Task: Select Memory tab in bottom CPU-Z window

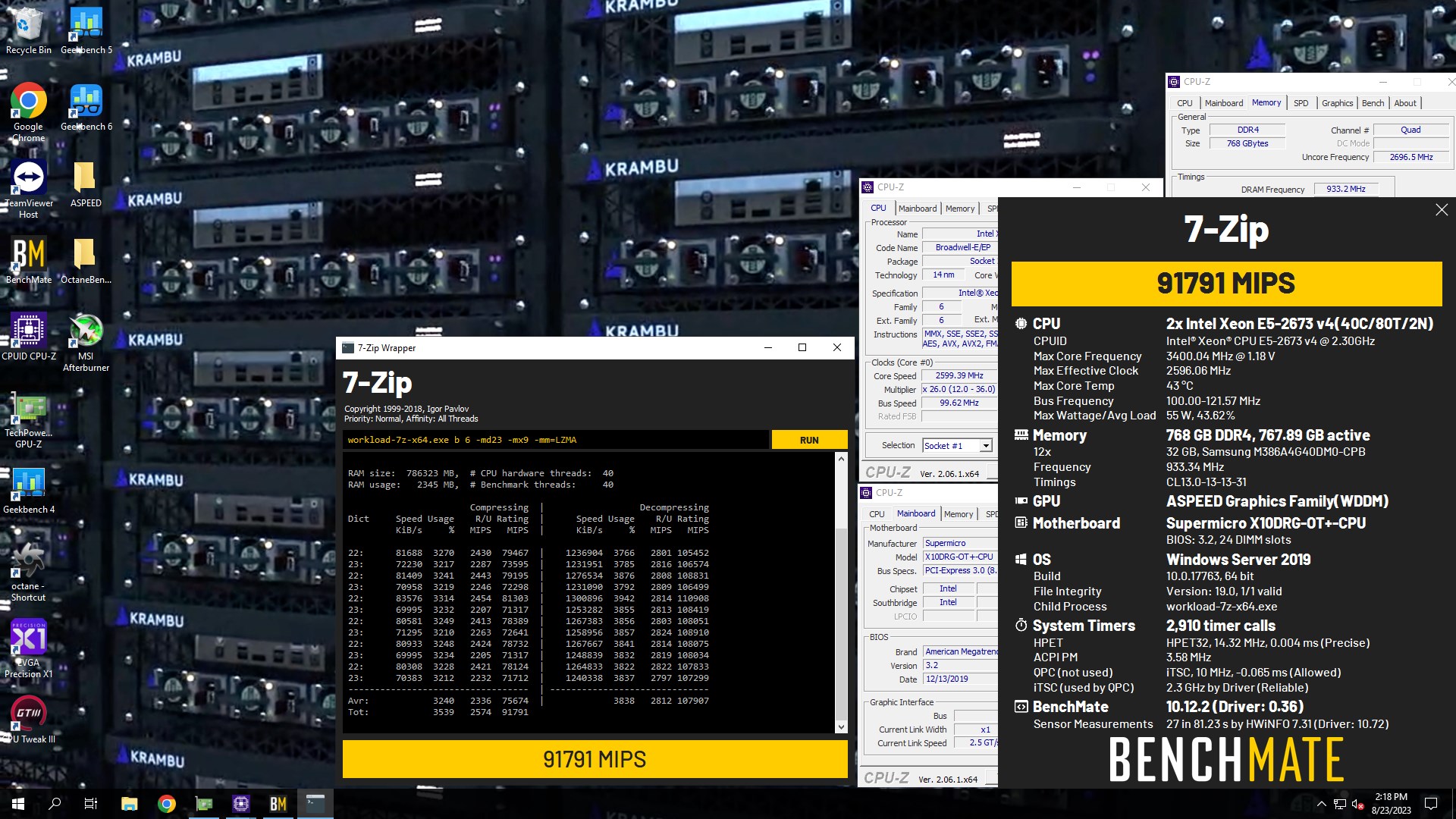Action: [959, 514]
